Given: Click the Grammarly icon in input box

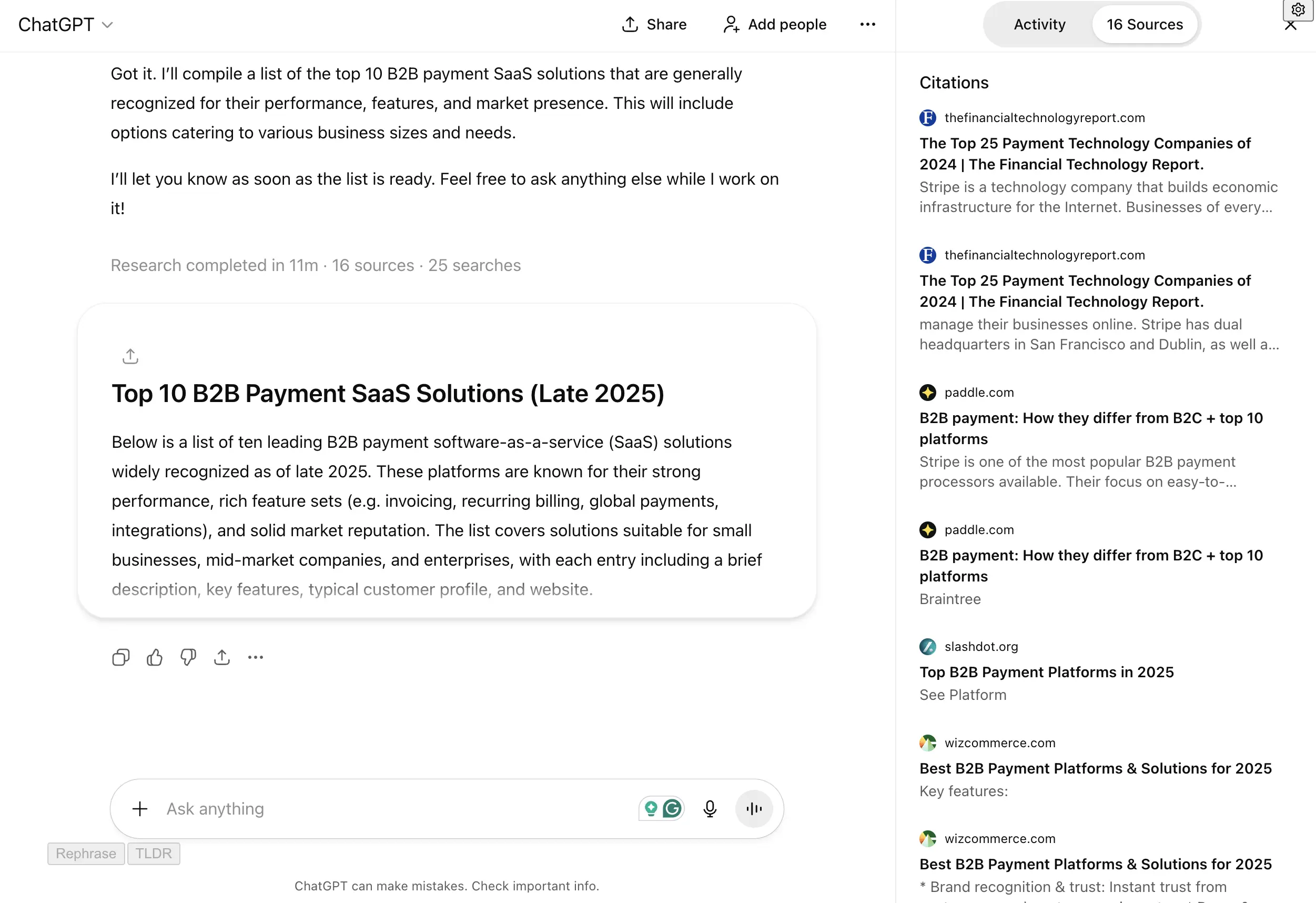Looking at the screenshot, I should [x=672, y=808].
